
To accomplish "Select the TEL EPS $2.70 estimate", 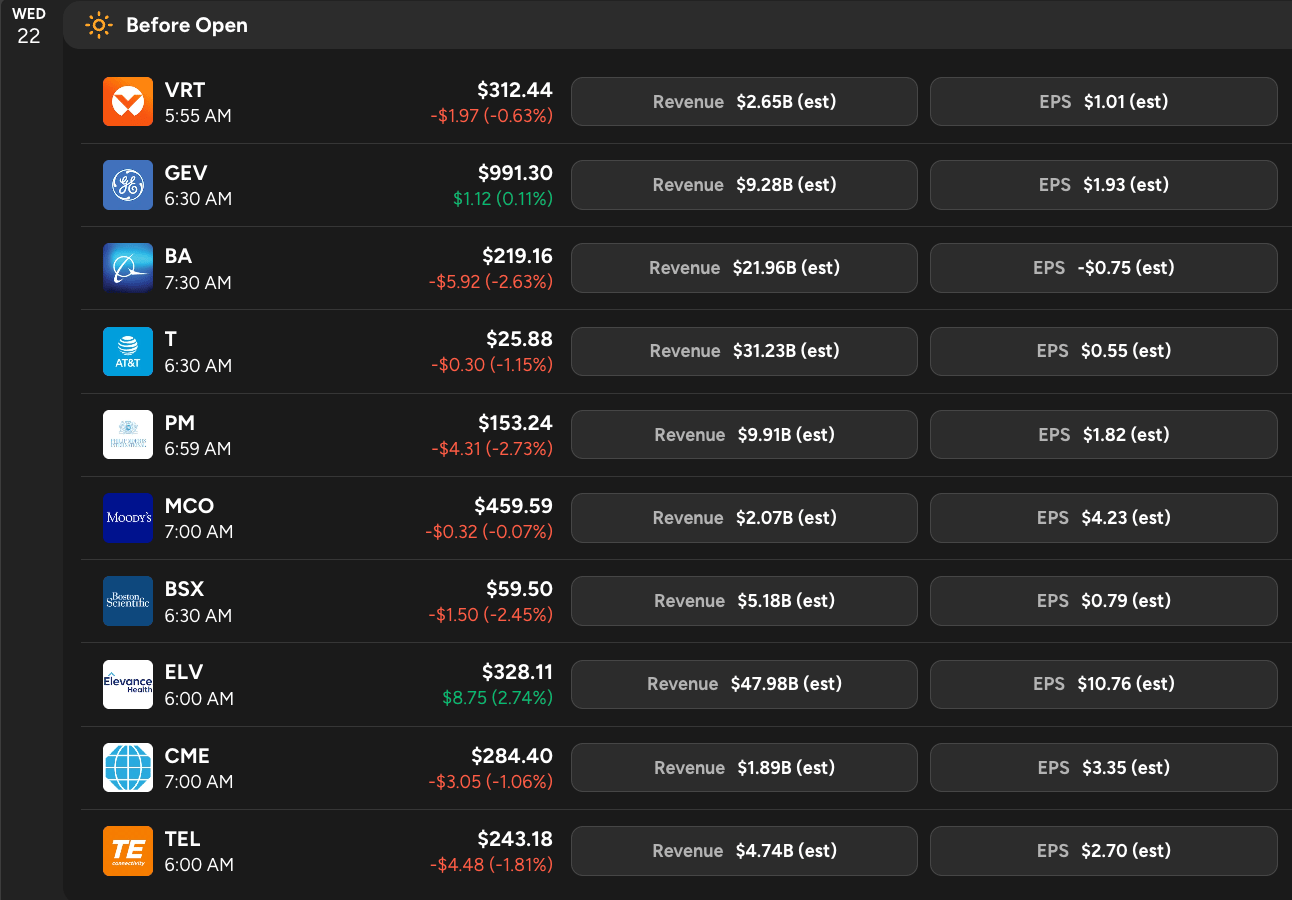I will [x=1103, y=851].
